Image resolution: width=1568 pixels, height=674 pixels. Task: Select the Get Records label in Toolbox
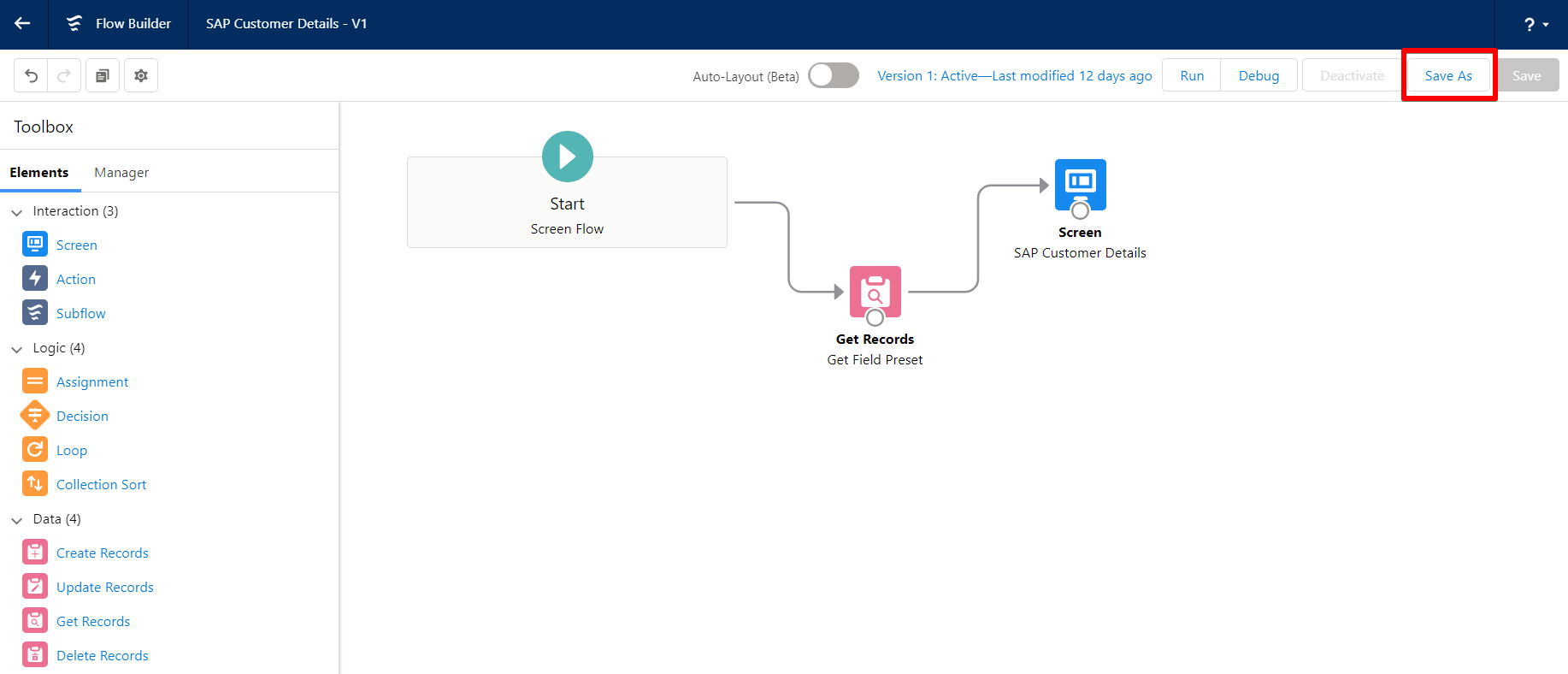click(x=93, y=621)
